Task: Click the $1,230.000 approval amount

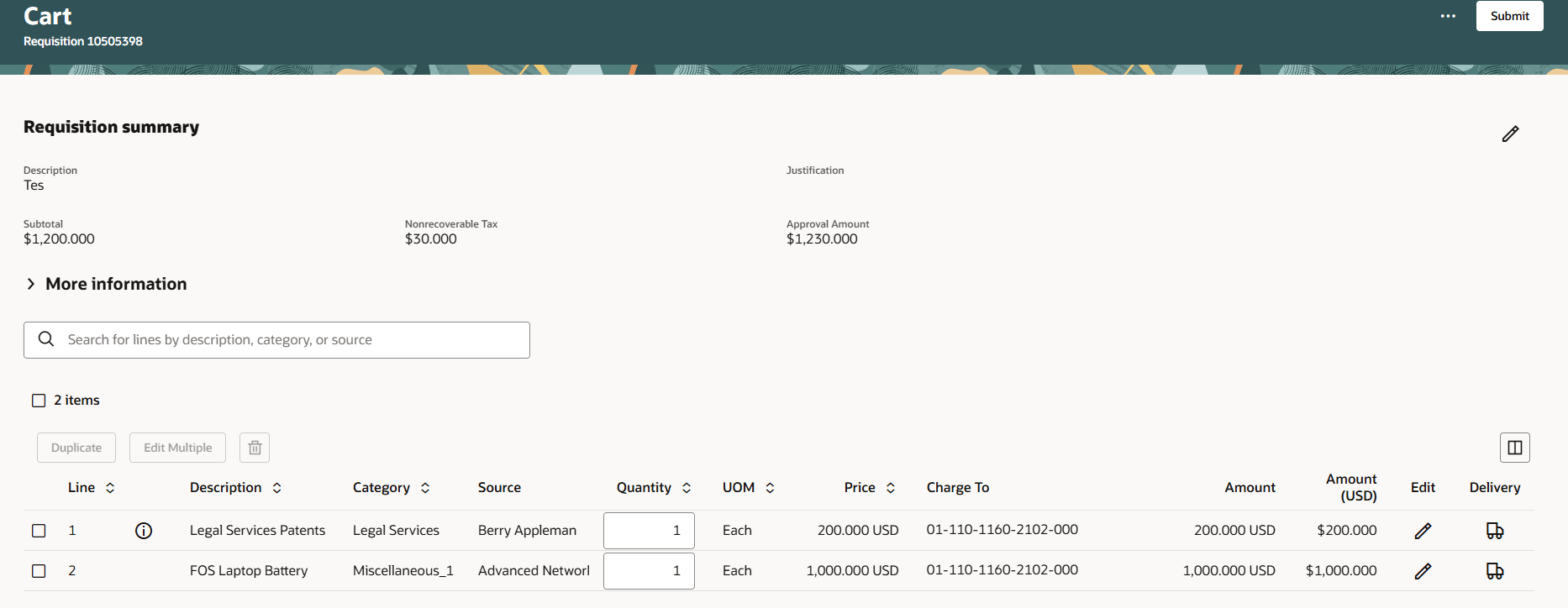Action: (x=822, y=239)
